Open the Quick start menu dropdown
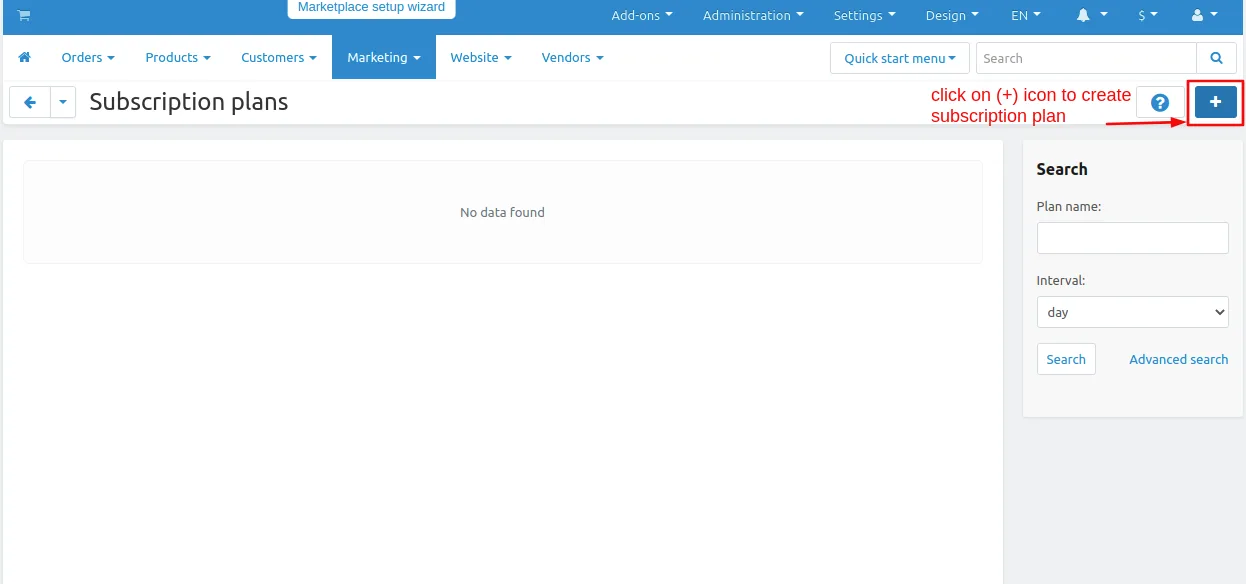Image resolution: width=1246 pixels, height=584 pixels. (900, 58)
